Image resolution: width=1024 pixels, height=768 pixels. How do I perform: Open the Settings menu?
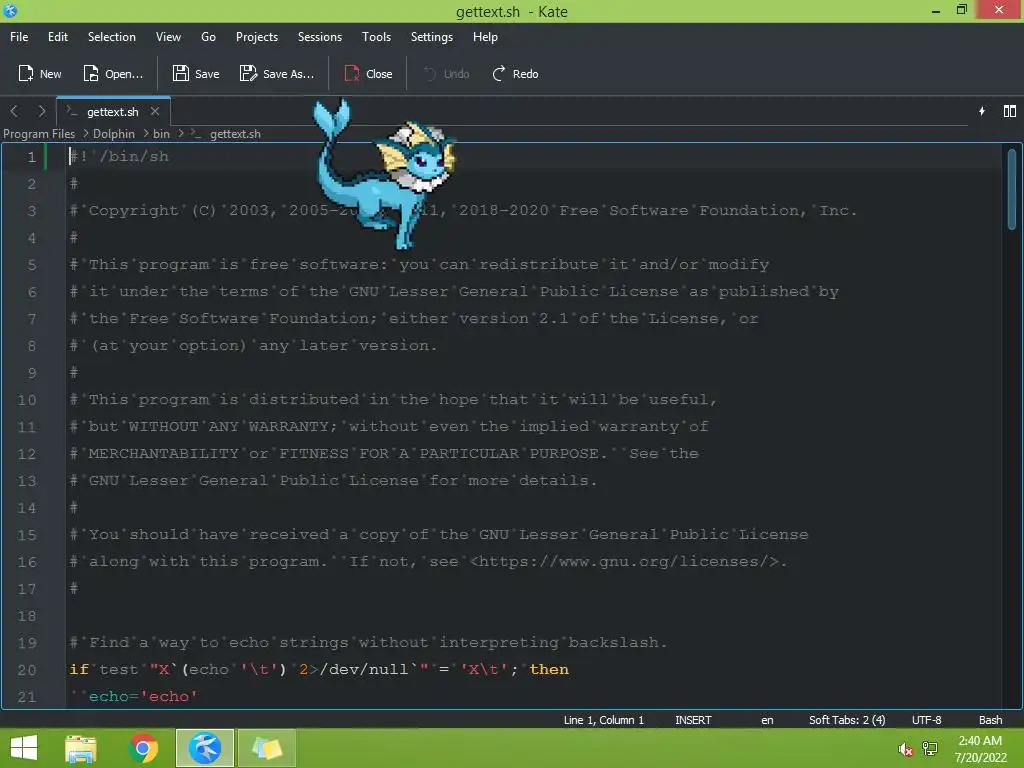tap(432, 37)
